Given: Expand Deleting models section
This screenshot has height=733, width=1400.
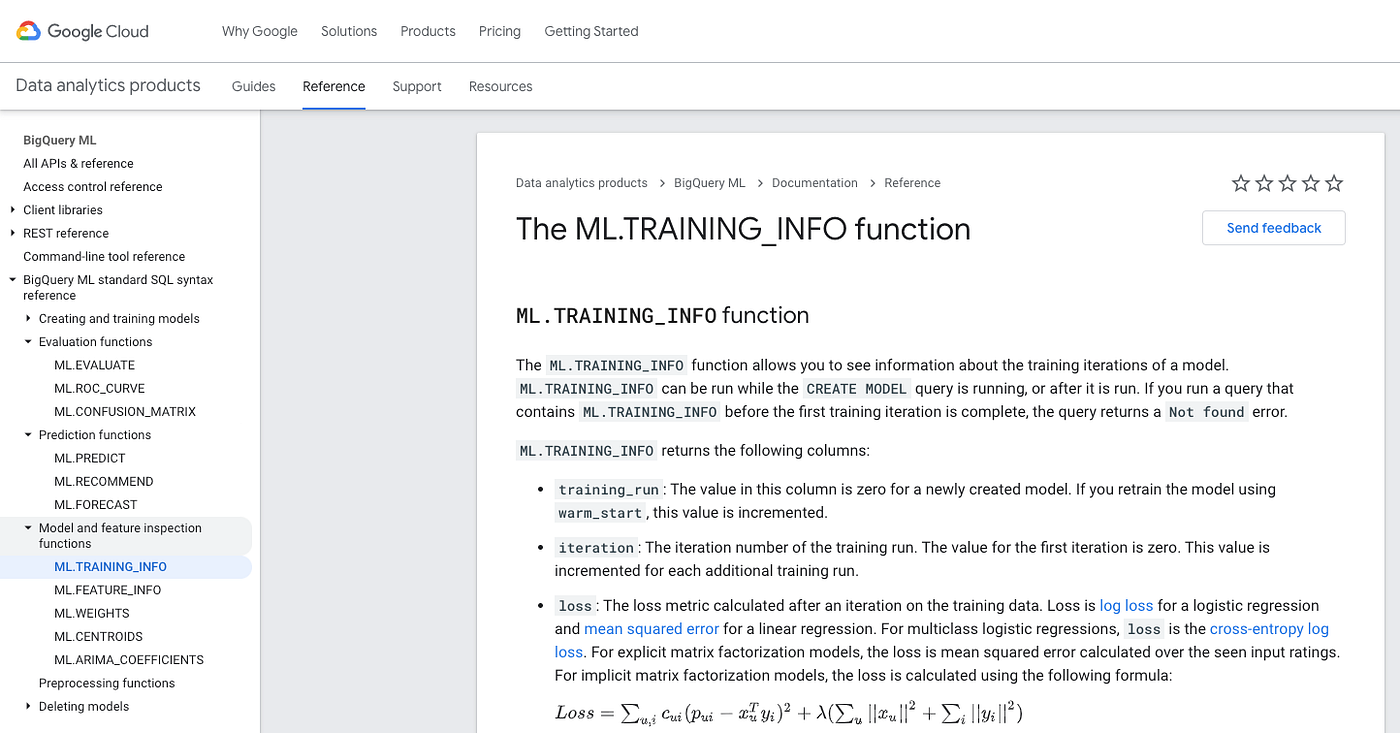Looking at the screenshot, I should 28,707.
